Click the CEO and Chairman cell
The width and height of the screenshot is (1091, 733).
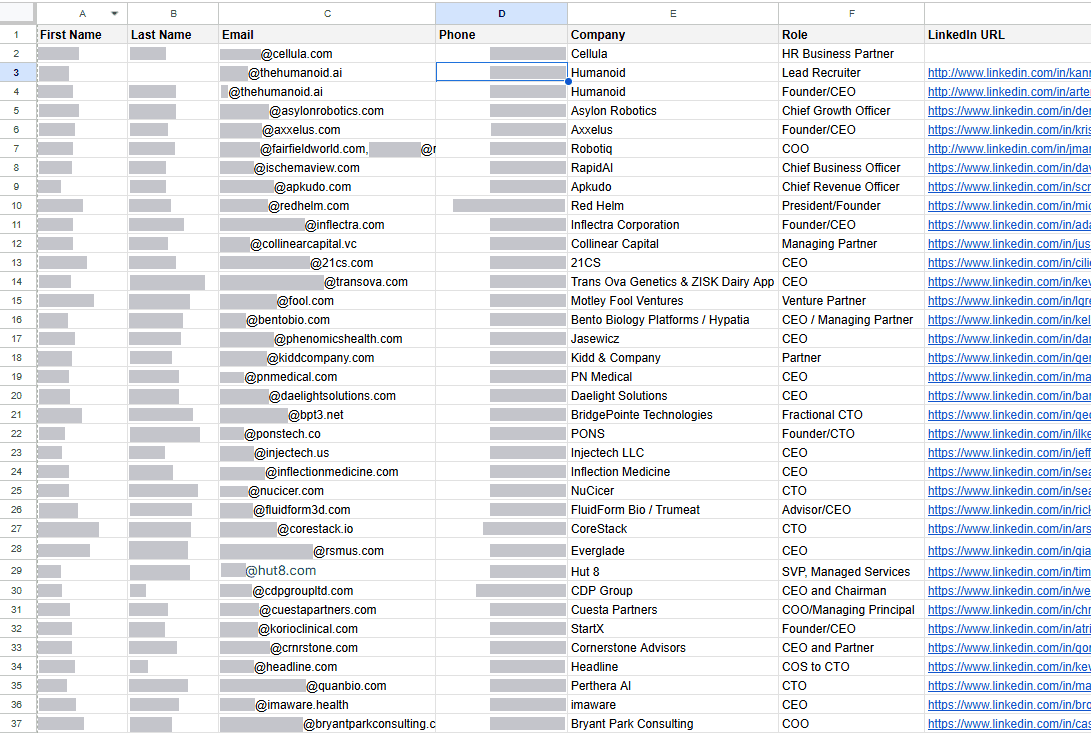tap(852, 590)
